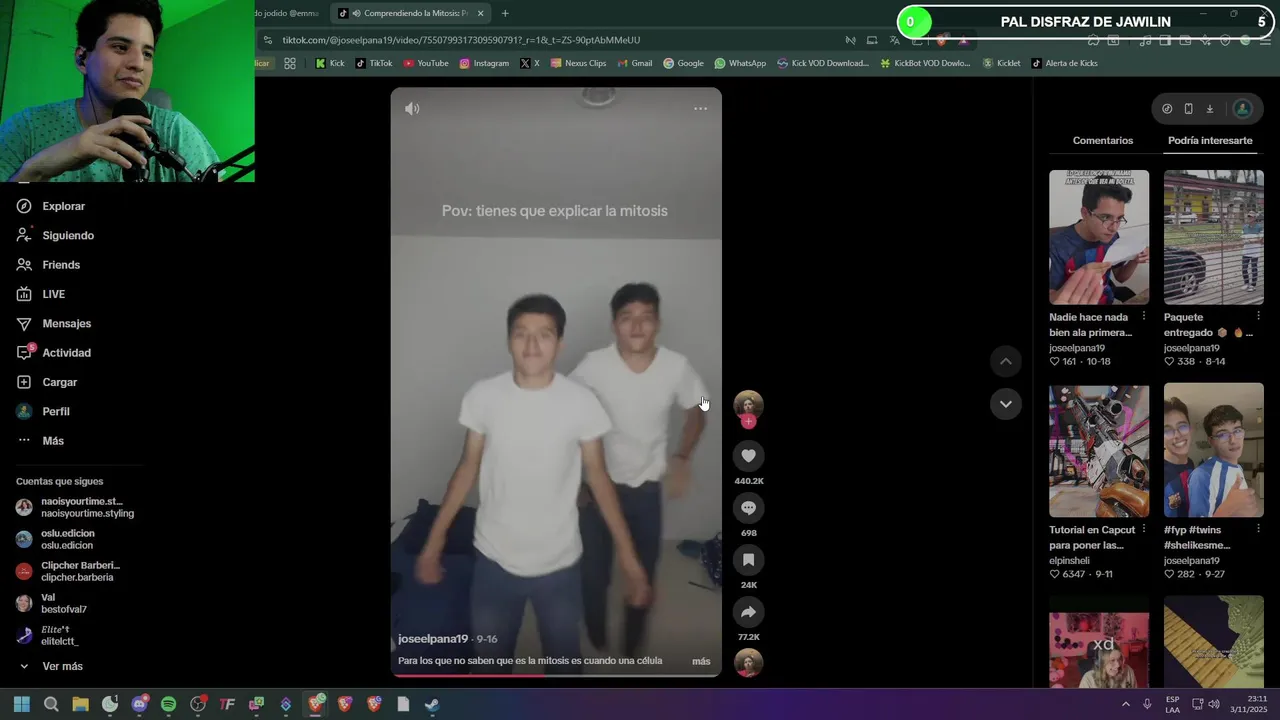Open the joseelpana19 username on the video
This screenshot has width=1280, height=720.
[433, 639]
